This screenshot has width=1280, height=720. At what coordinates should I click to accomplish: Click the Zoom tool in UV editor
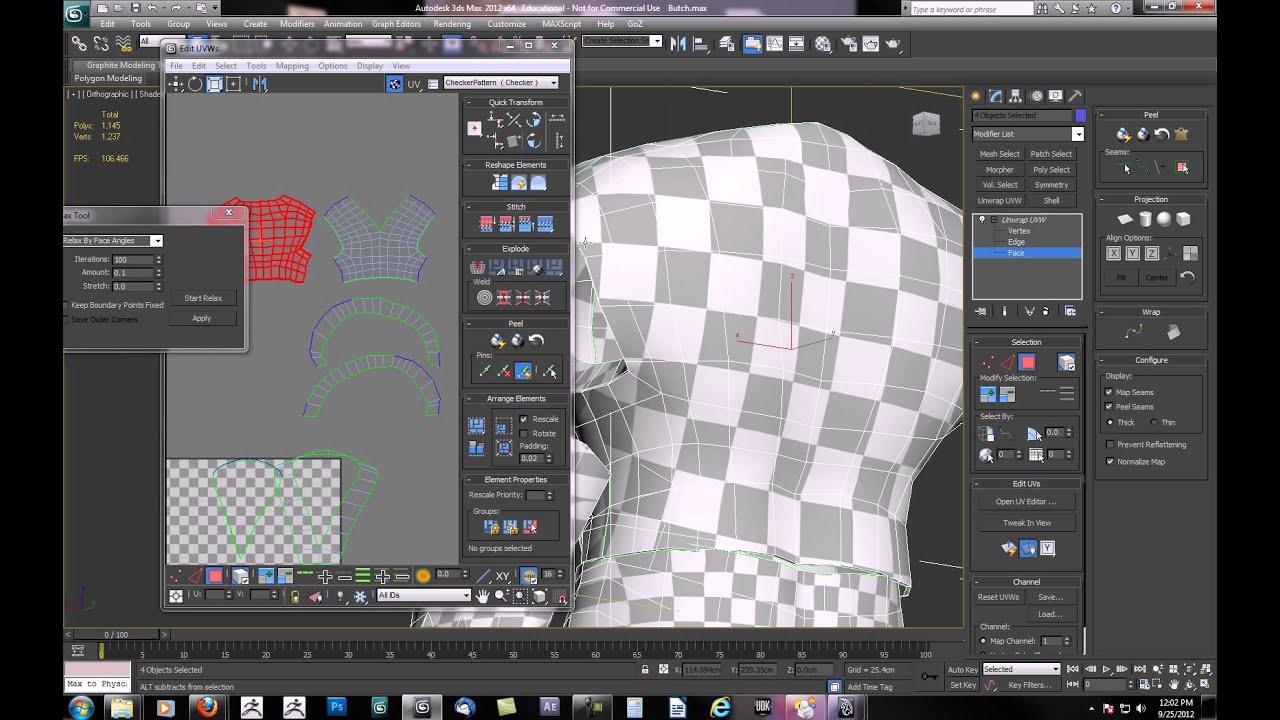coord(501,596)
